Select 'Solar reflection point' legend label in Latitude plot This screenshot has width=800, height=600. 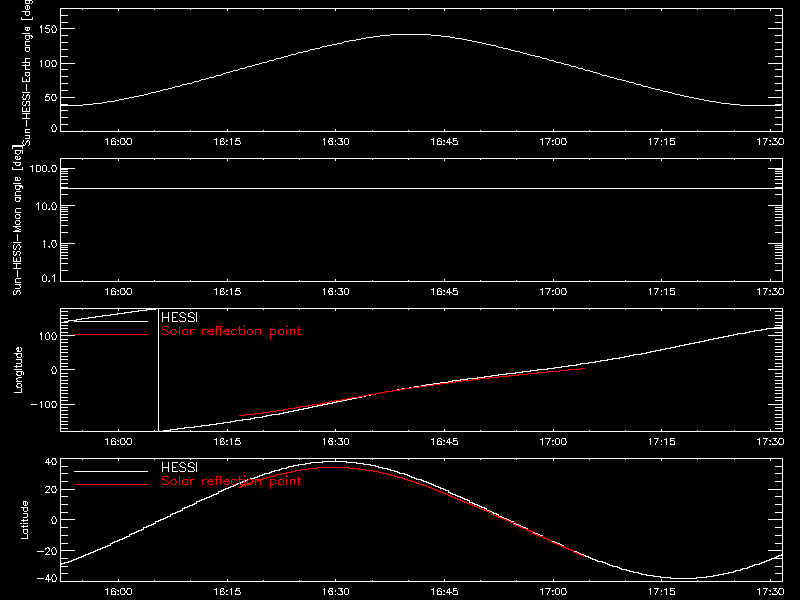pos(231,481)
